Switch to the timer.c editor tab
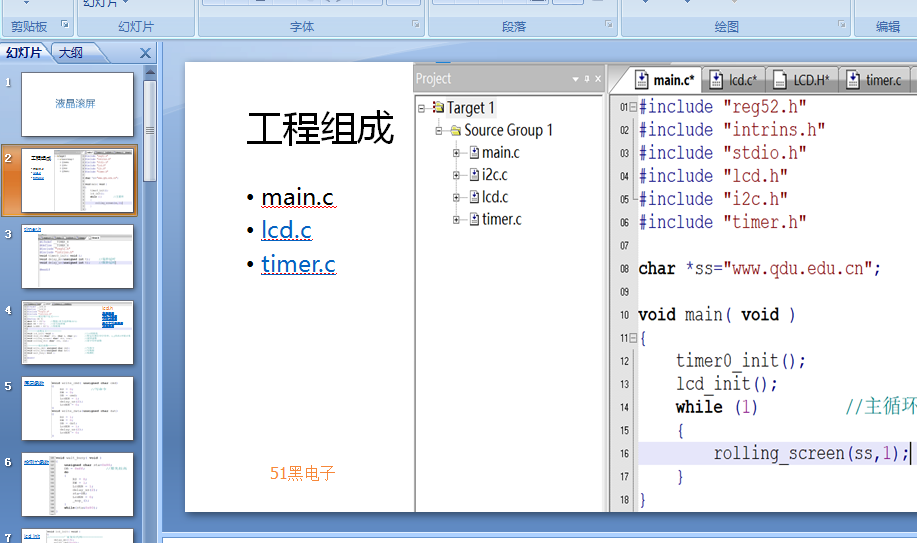This screenshot has height=543, width=917. pos(874,80)
